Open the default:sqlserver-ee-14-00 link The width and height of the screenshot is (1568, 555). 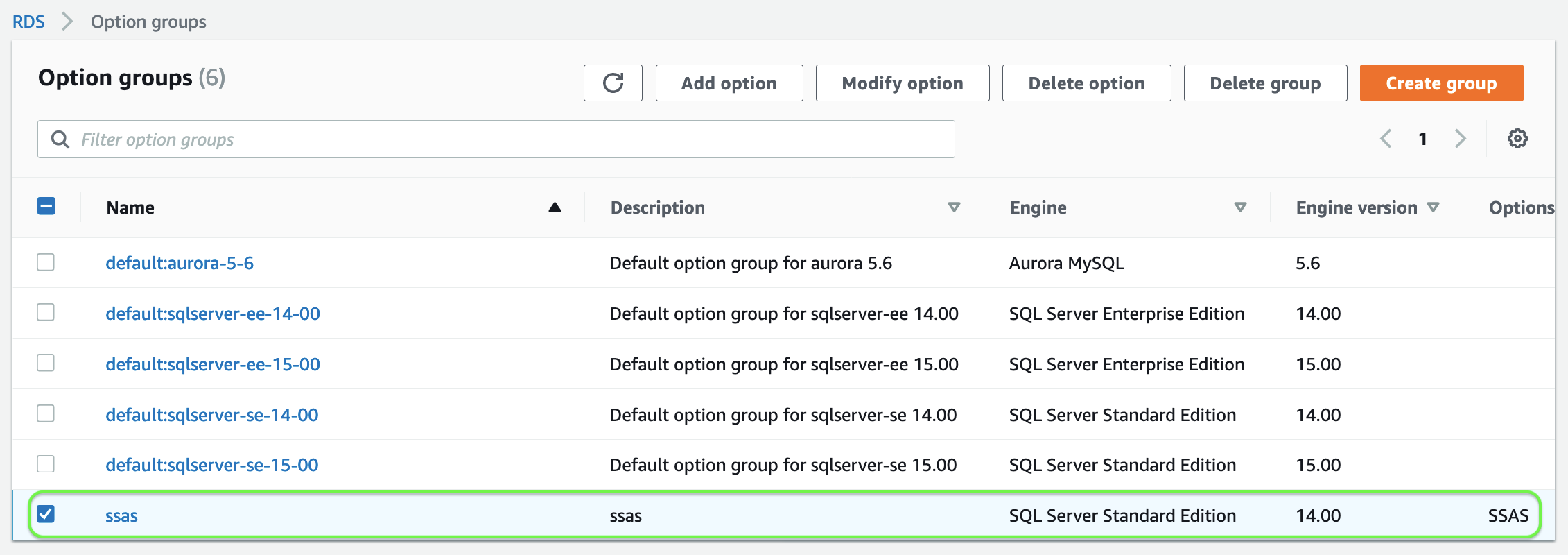point(213,314)
